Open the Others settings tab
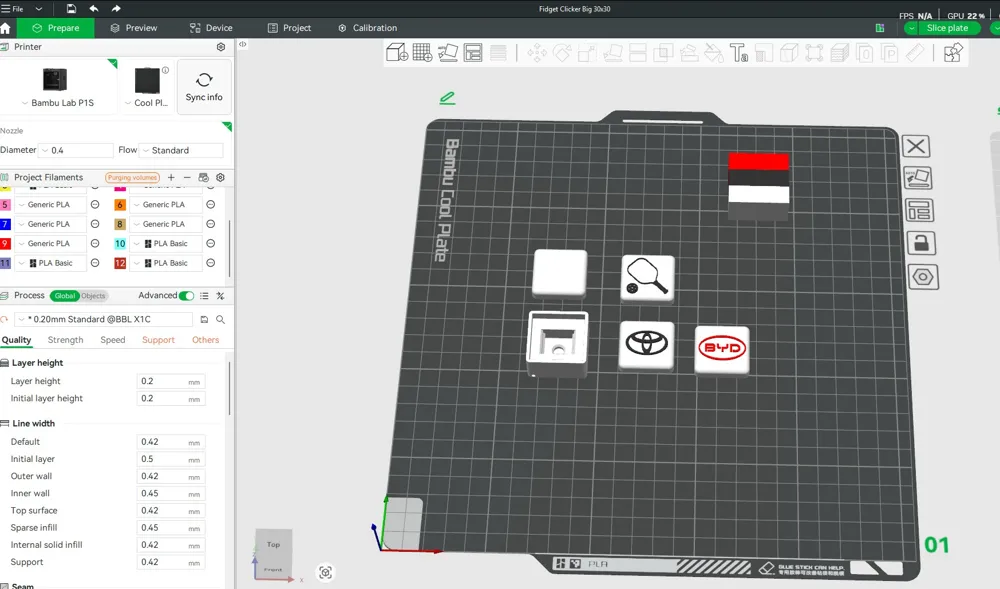Image resolution: width=1000 pixels, height=589 pixels. (x=205, y=340)
